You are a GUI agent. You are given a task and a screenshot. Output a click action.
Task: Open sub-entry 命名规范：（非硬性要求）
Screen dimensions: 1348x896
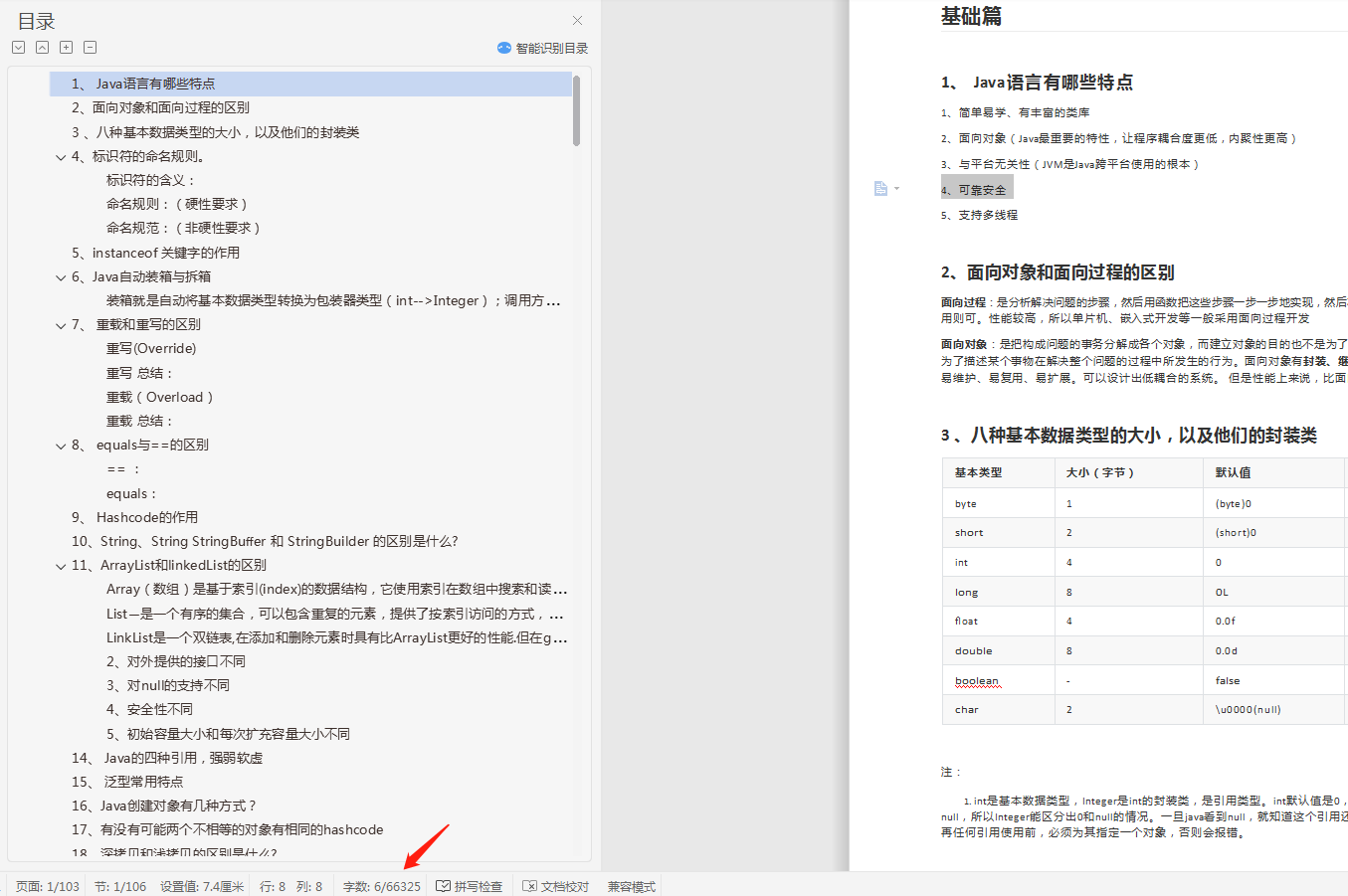pyautogui.click(x=183, y=228)
